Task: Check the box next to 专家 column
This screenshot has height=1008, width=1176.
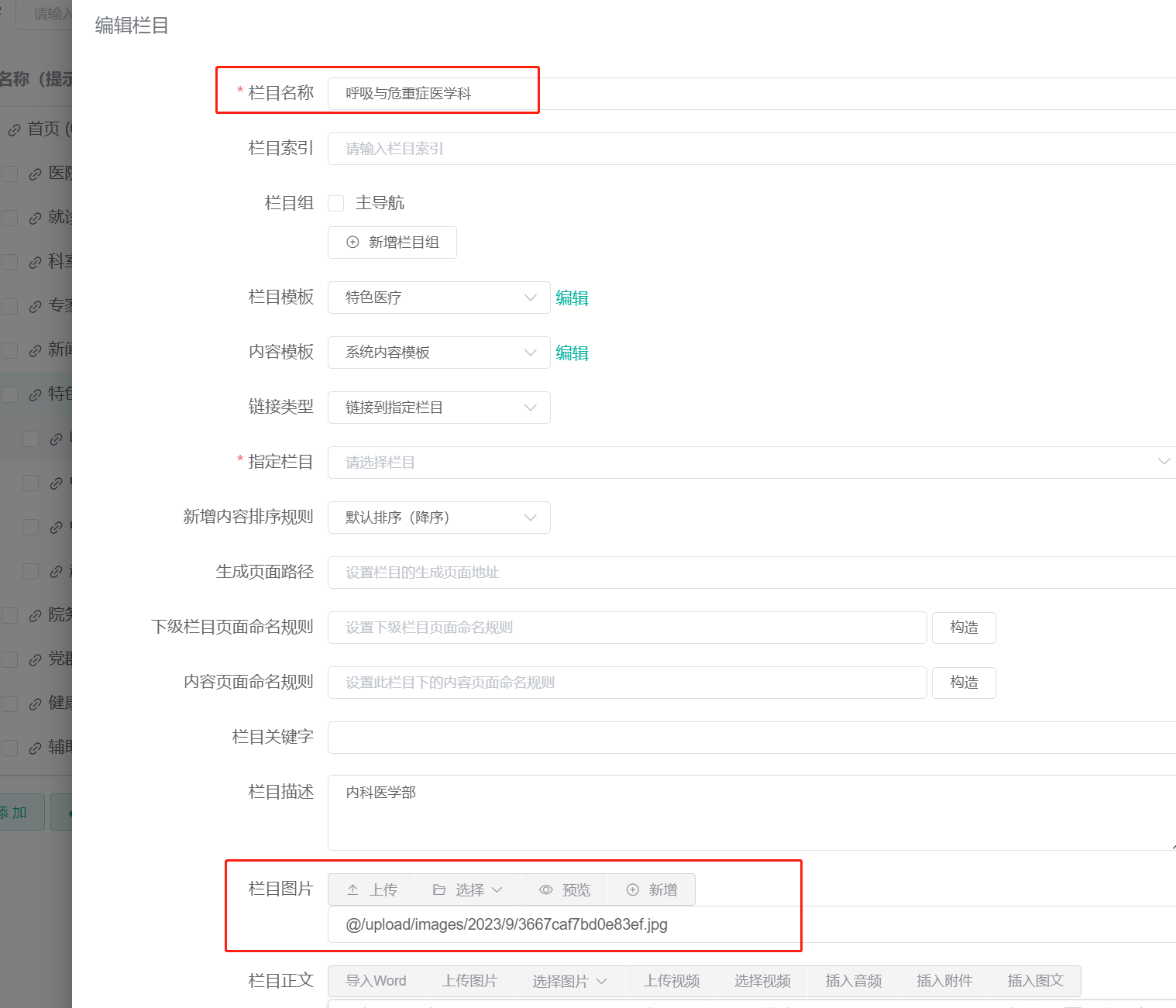Action: pyautogui.click(x=9, y=306)
